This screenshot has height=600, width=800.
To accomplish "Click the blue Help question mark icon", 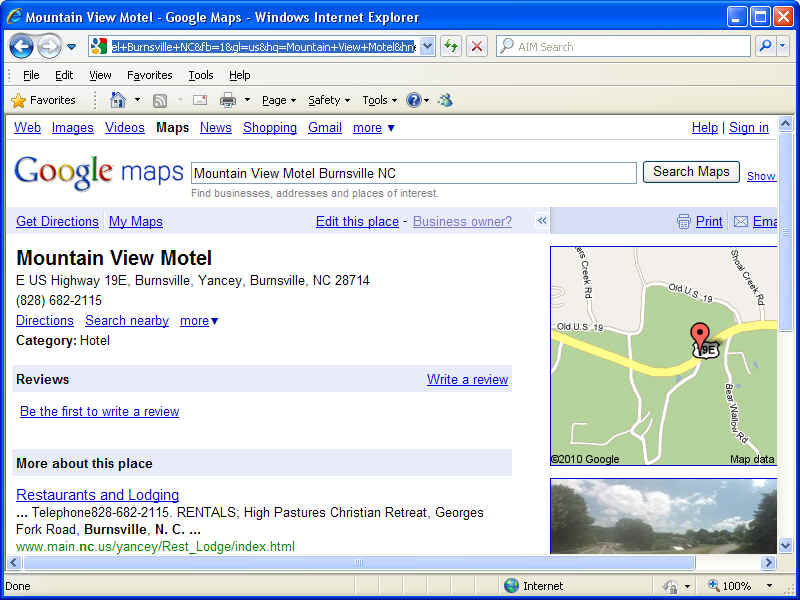I will coord(414,100).
